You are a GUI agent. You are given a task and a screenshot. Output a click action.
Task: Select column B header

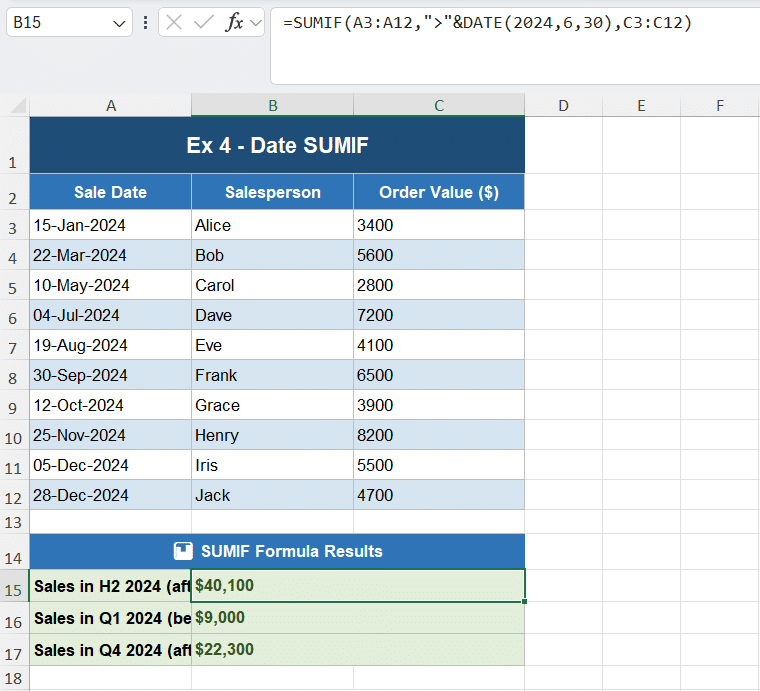[x=272, y=105]
